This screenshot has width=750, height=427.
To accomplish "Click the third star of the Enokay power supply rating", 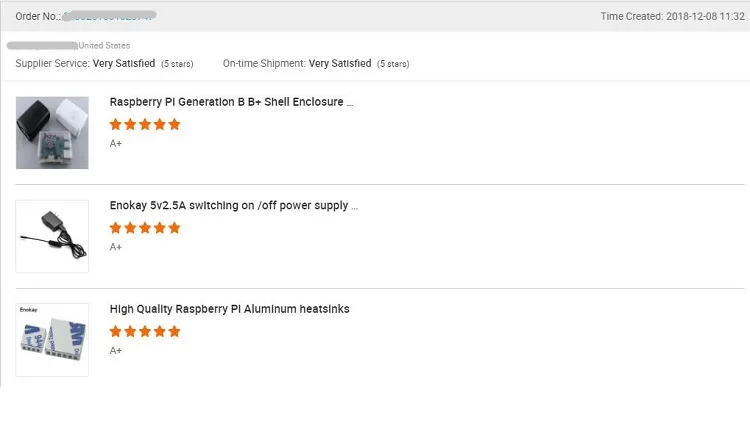I will pyautogui.click(x=145, y=228).
